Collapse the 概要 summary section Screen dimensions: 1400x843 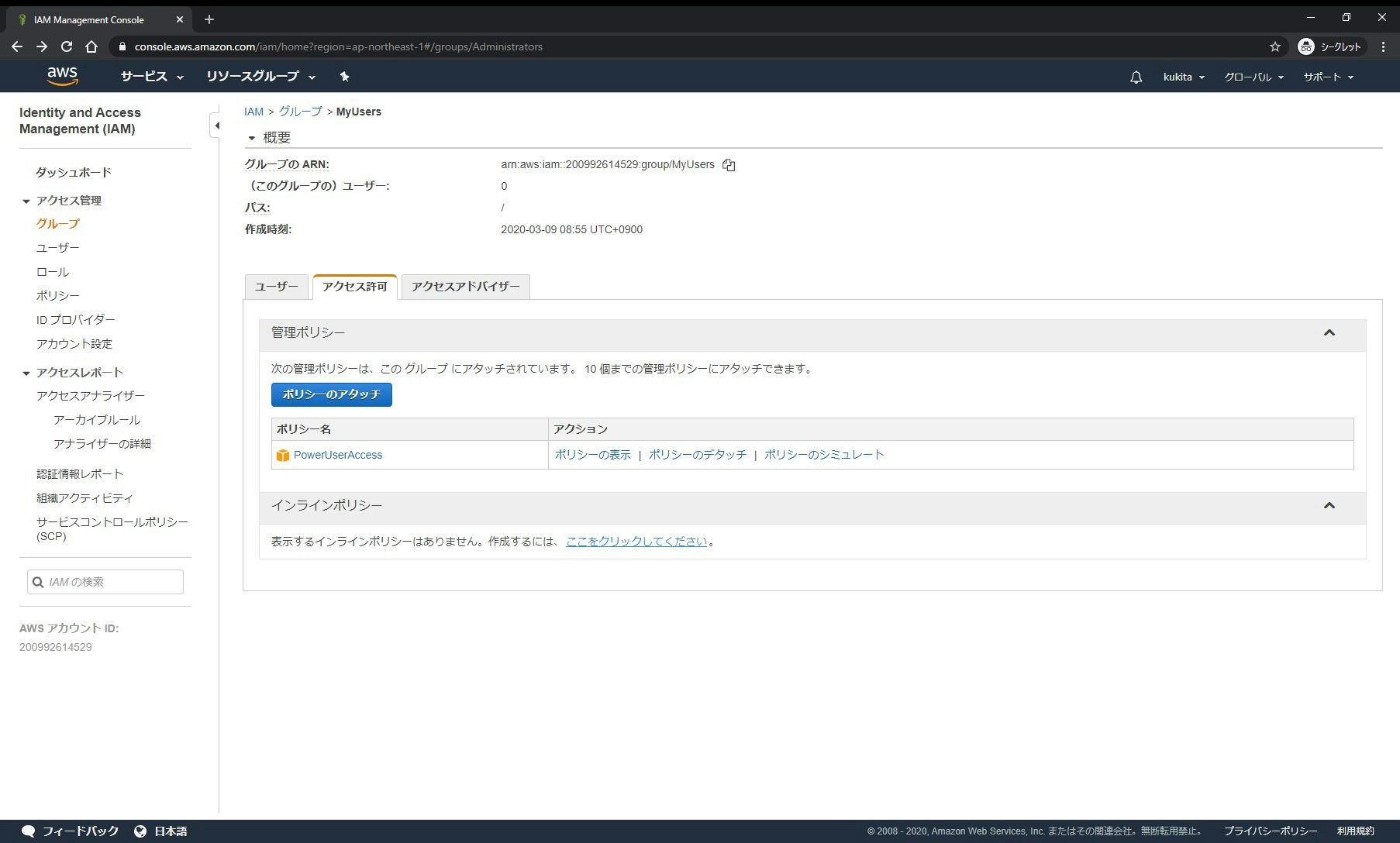[251, 138]
